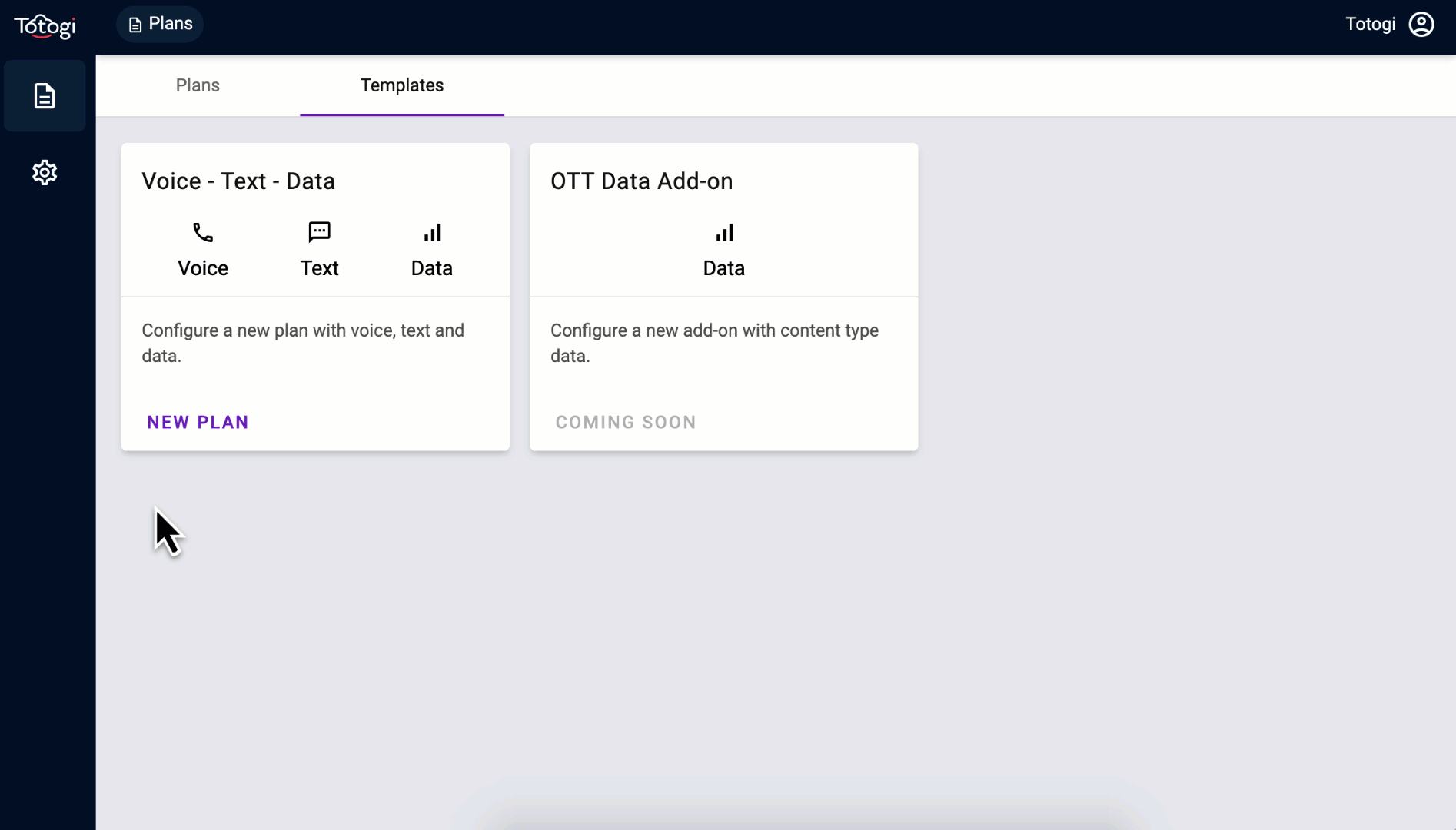Click the small document icon in Plans breadcrumb

coord(135,25)
